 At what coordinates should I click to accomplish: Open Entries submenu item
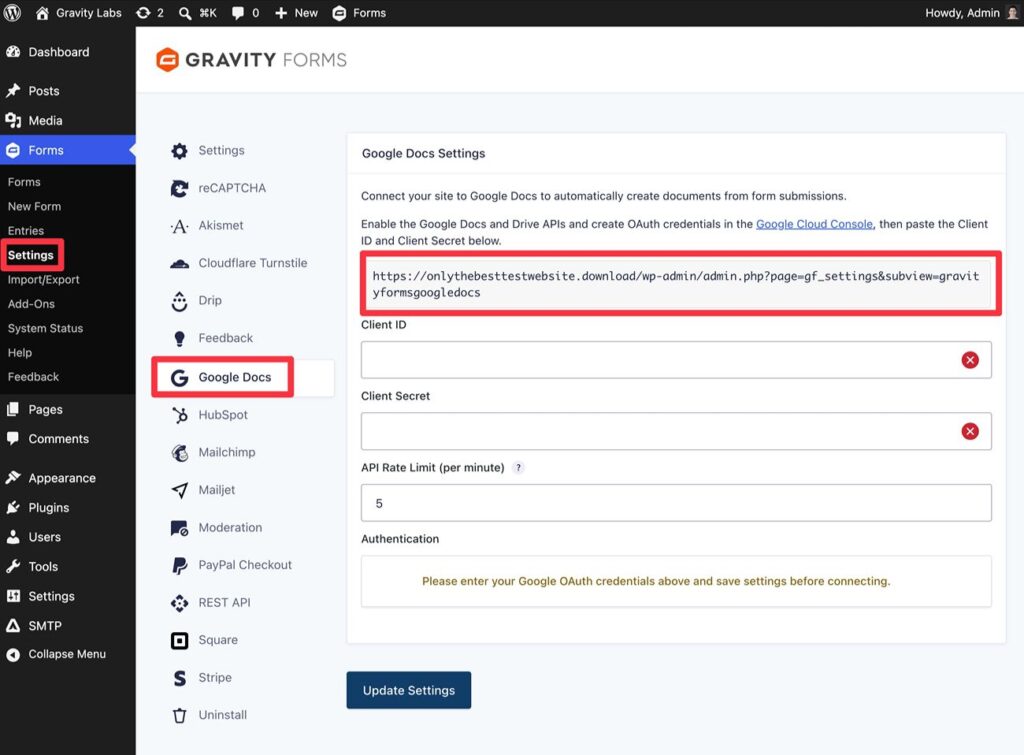point(26,231)
